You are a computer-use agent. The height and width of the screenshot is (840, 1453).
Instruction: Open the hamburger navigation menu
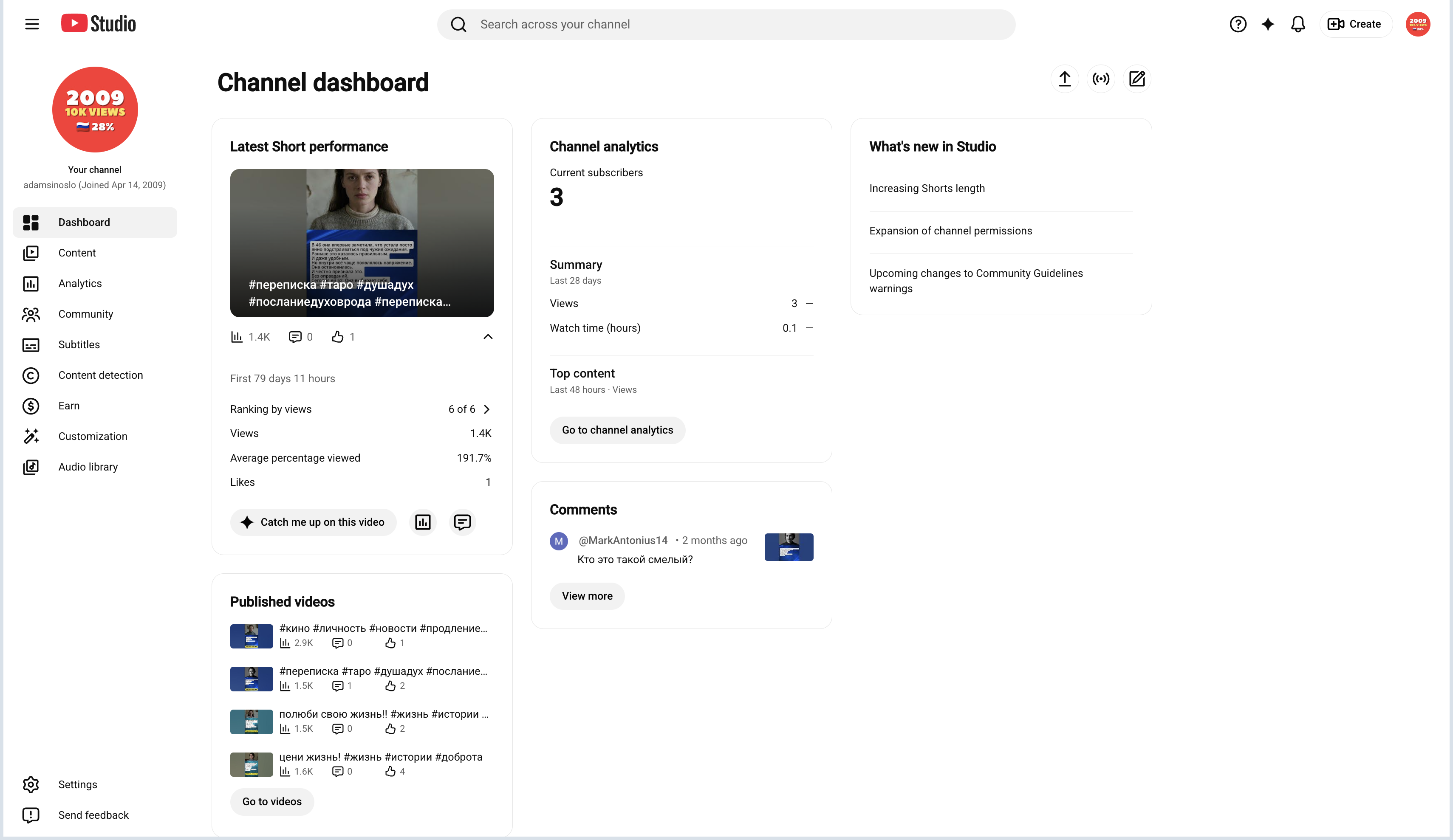coord(32,24)
